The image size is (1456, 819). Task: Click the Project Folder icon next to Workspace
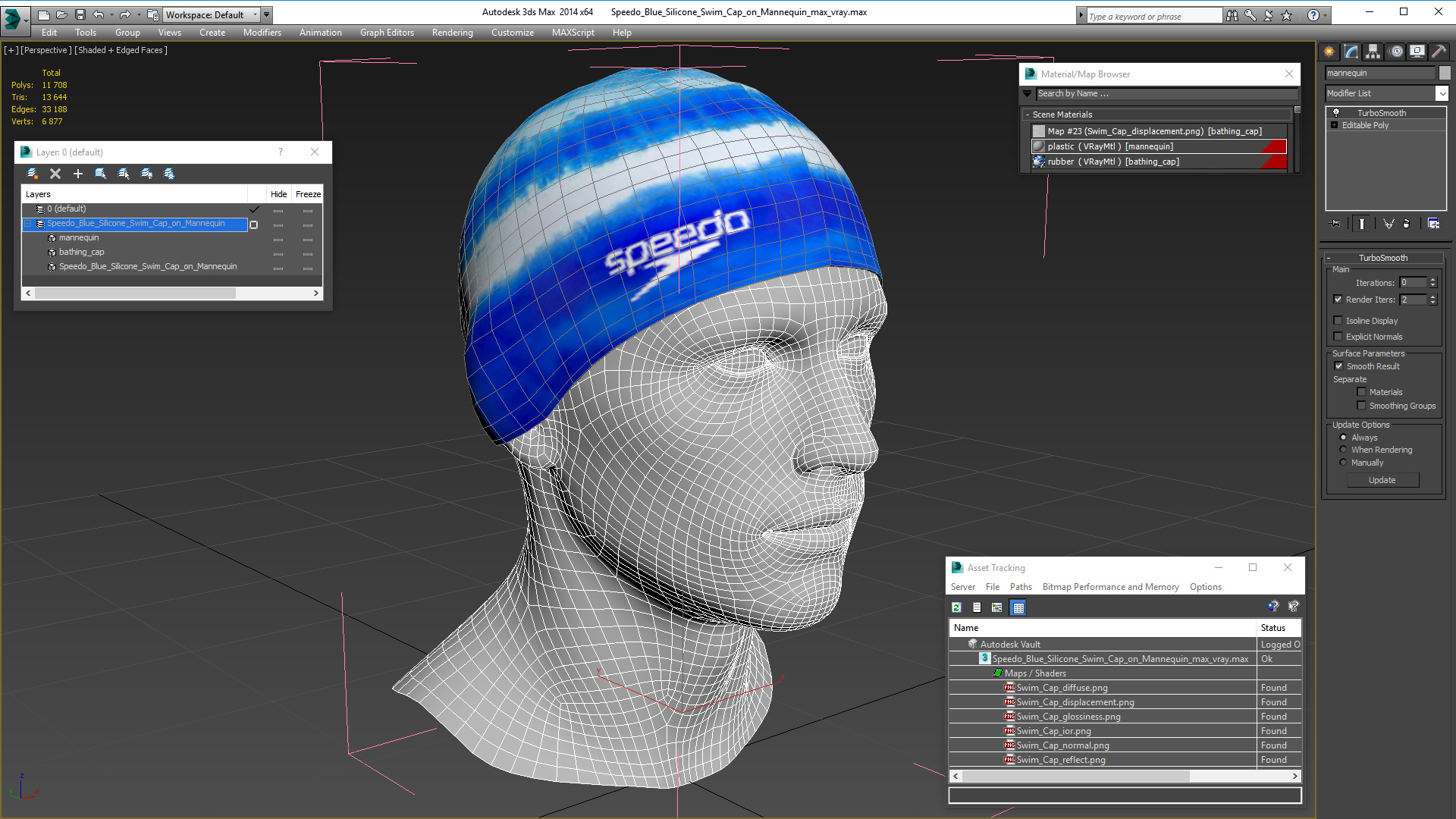152,14
